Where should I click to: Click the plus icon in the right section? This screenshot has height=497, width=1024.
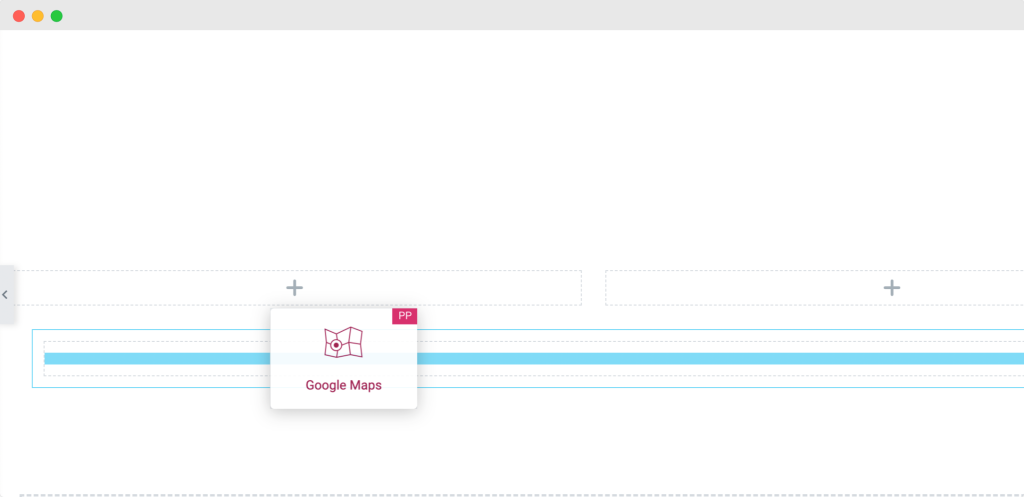891,287
